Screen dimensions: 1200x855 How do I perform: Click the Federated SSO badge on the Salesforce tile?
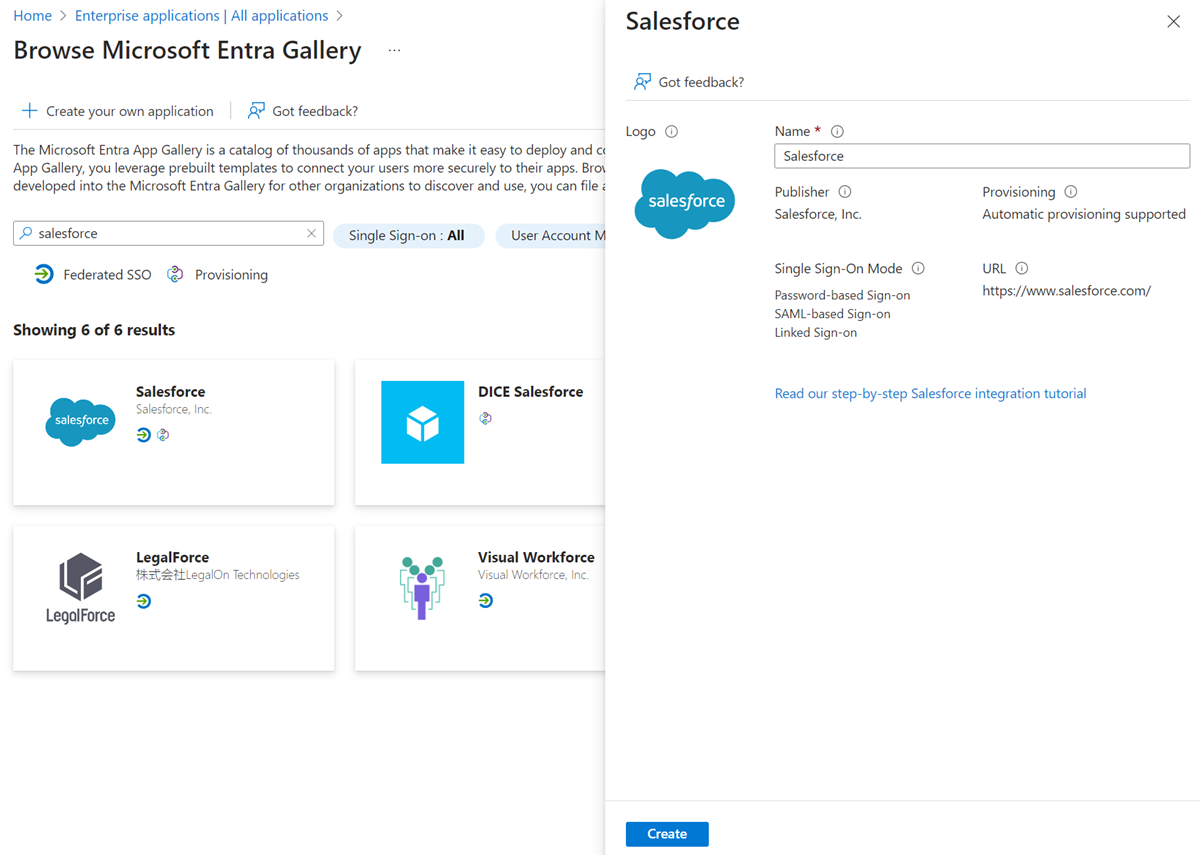click(x=145, y=435)
